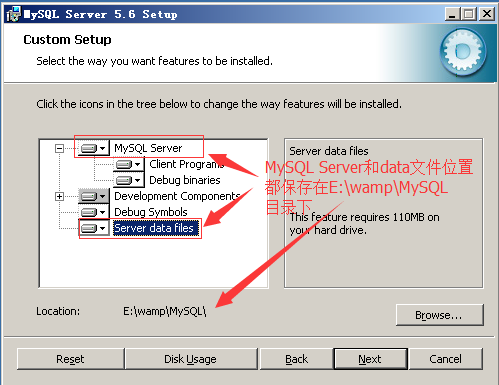Open Debug binaries feature install dropdown icon
The height and width of the screenshot is (385, 499).
[129, 180]
